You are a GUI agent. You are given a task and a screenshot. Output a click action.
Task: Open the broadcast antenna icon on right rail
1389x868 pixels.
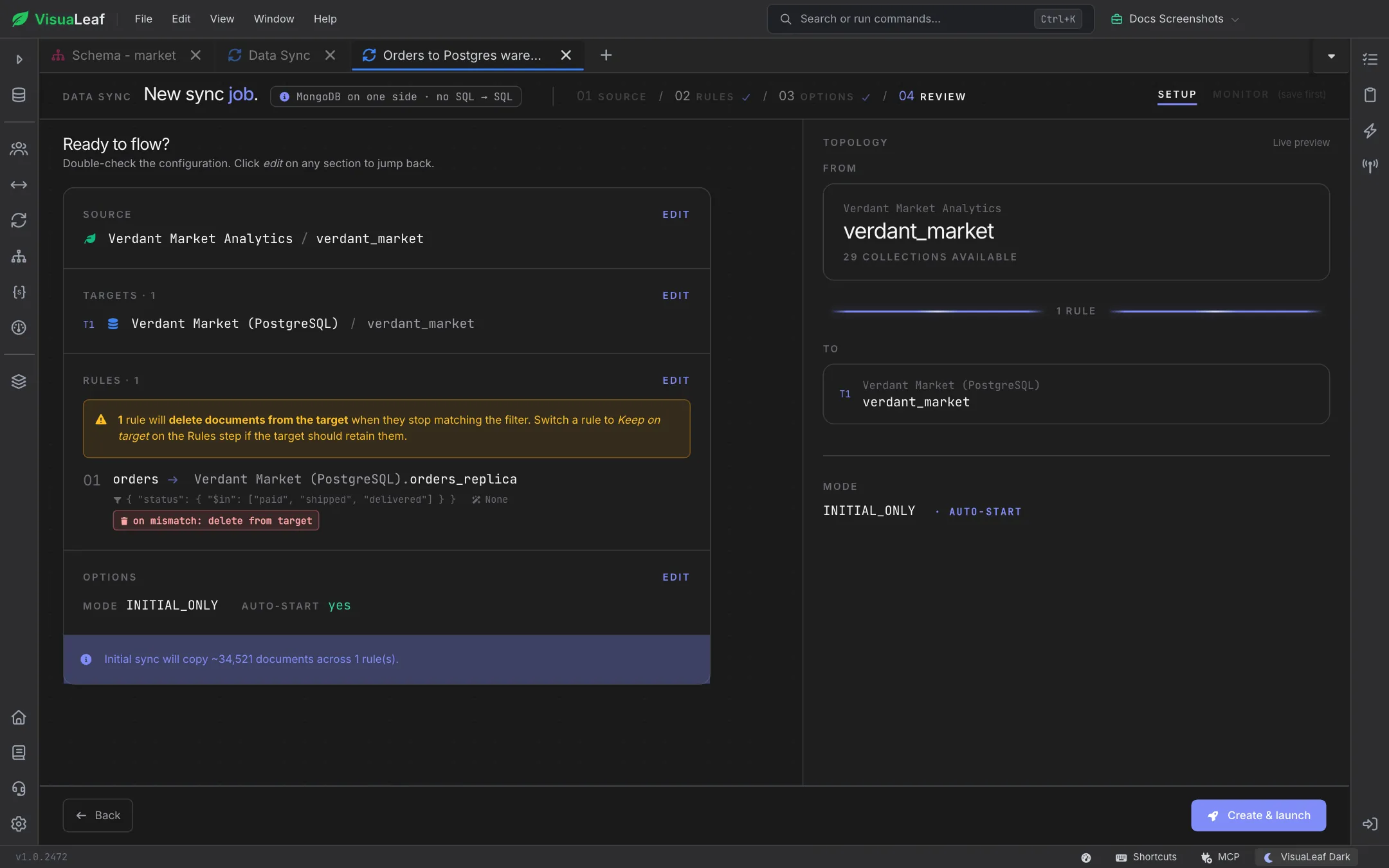coord(1370,166)
